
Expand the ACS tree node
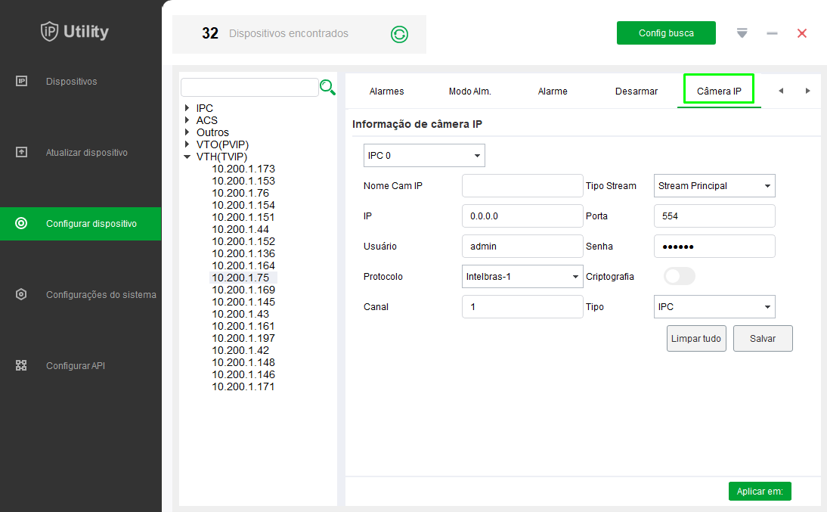[x=187, y=120]
